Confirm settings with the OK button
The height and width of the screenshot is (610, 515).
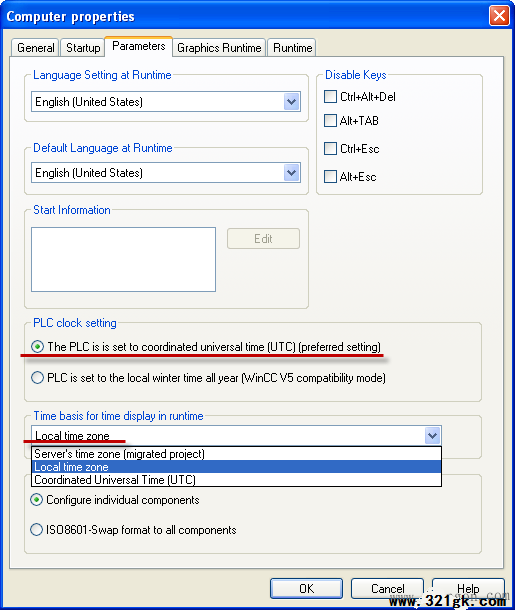[x=307, y=589]
